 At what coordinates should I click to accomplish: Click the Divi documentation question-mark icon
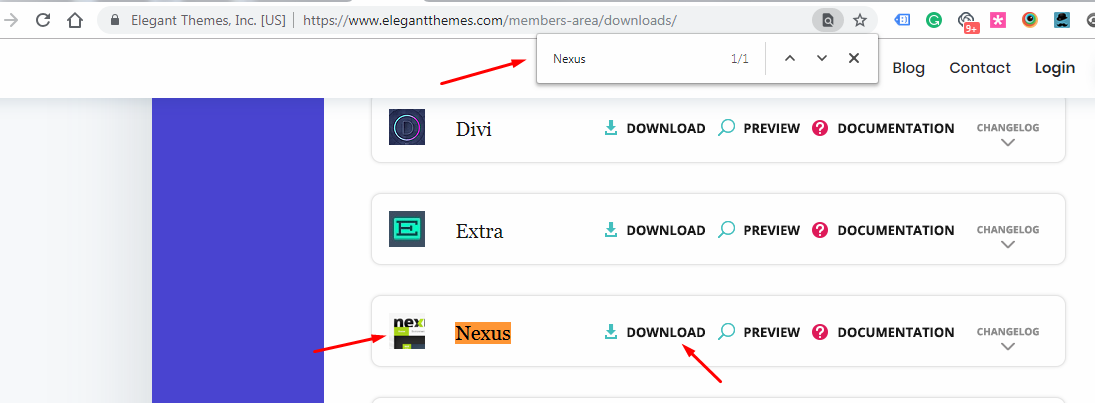click(820, 129)
